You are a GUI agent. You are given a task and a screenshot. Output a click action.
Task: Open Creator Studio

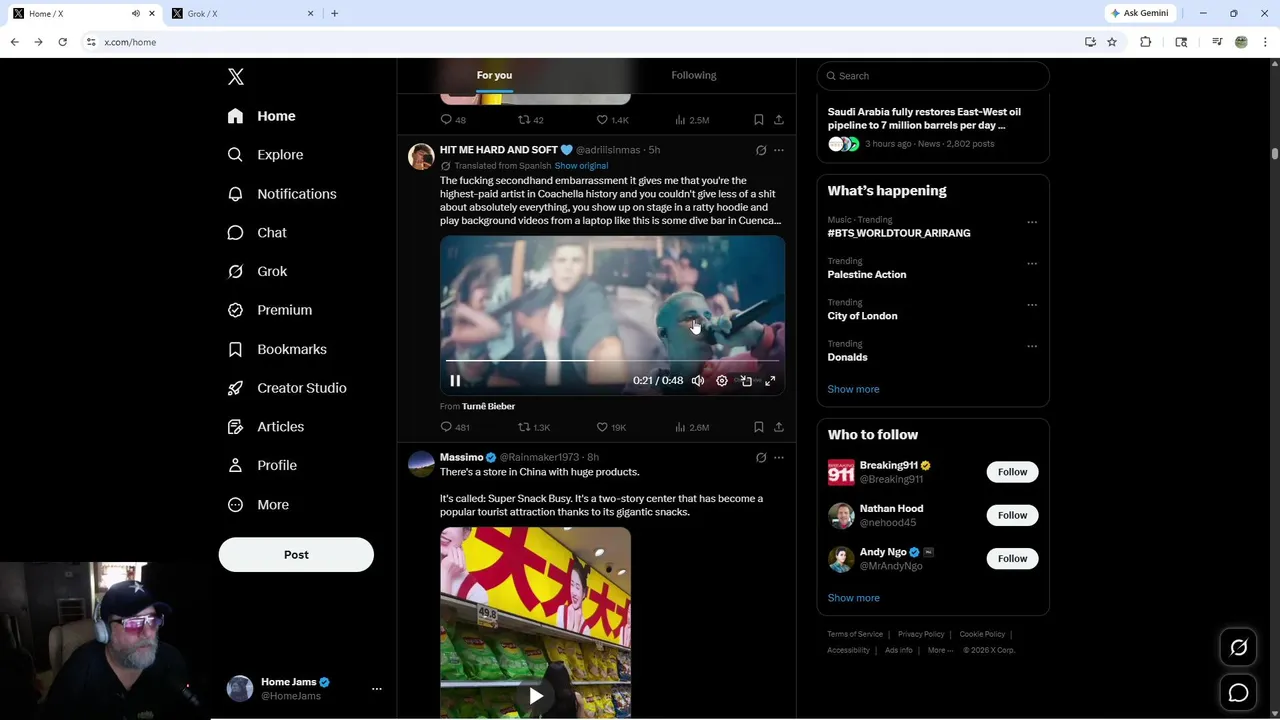click(x=287, y=388)
